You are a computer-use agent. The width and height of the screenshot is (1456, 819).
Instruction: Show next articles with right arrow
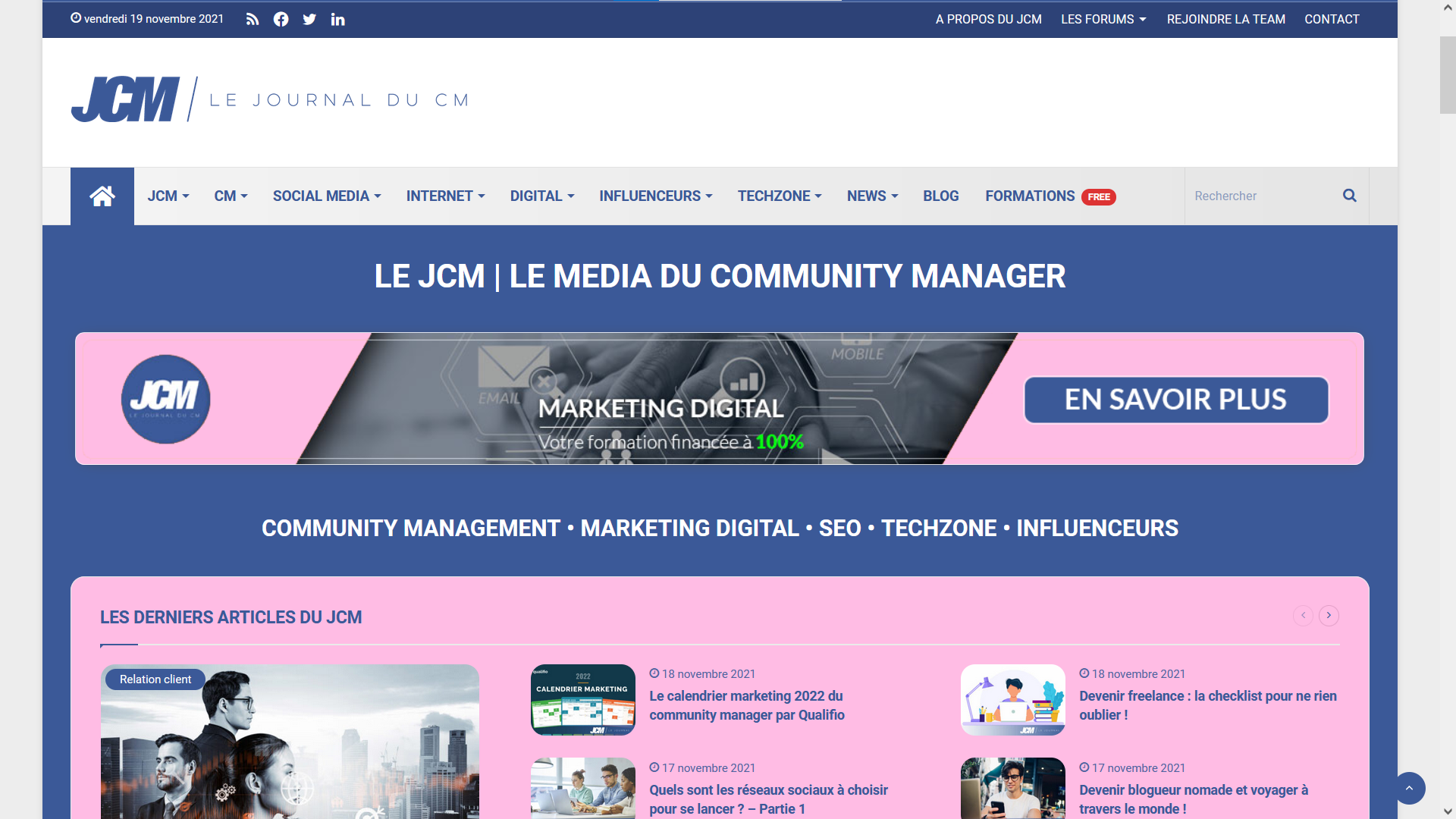1329,615
